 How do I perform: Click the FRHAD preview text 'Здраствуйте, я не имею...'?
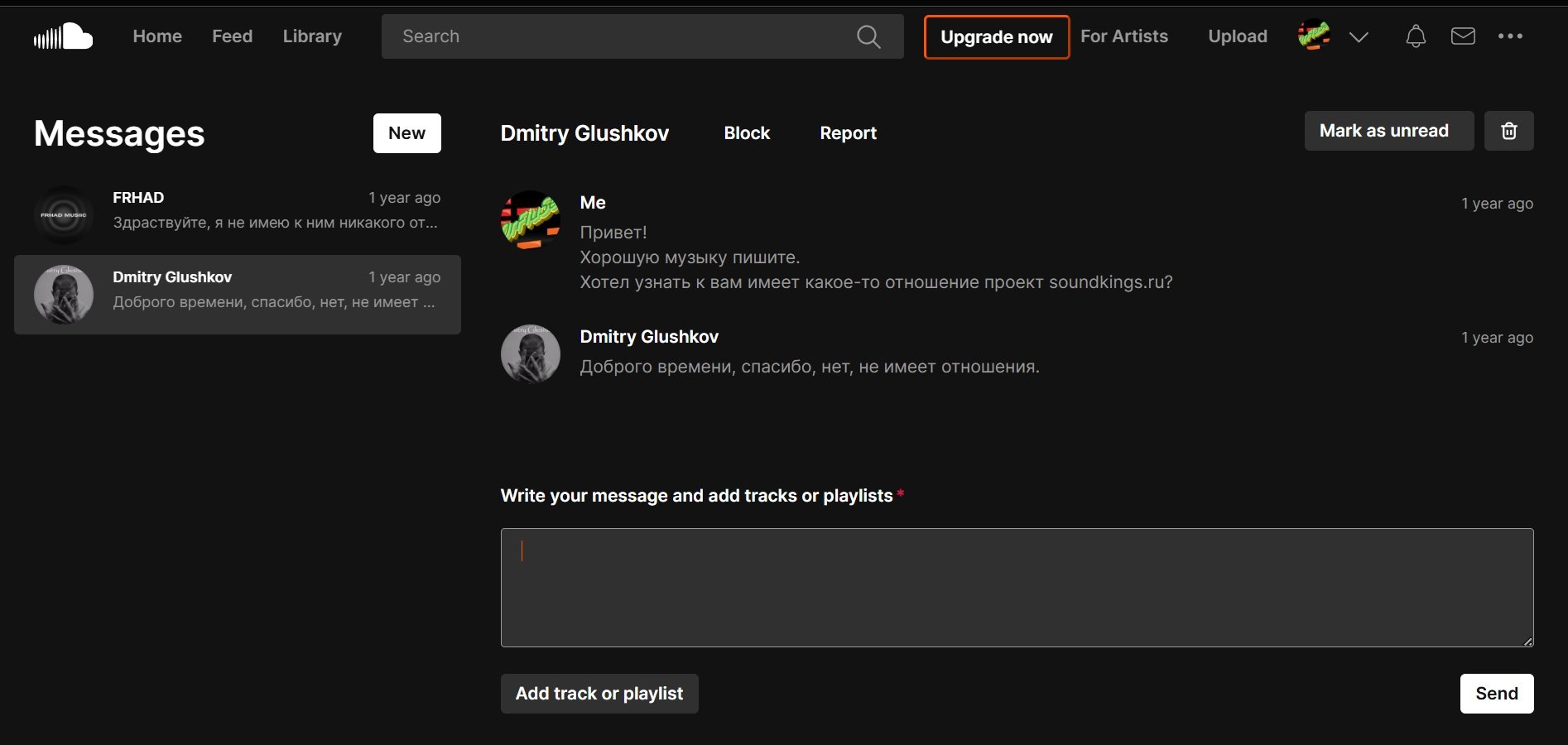(275, 223)
